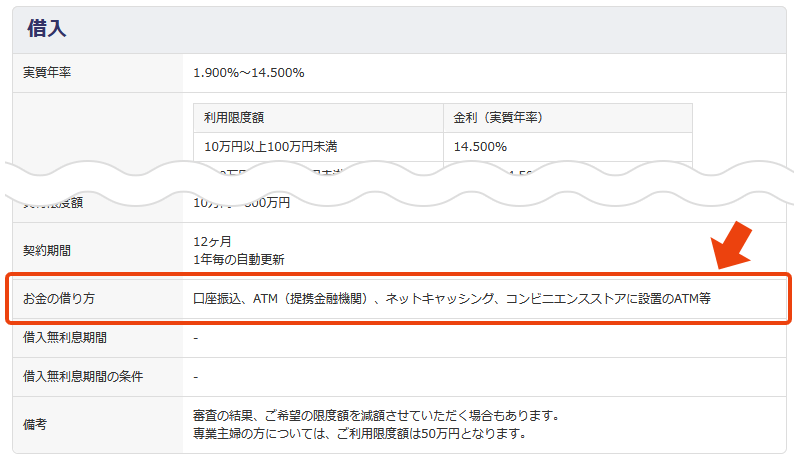The height and width of the screenshot is (460, 800).
Task: Select the 1.900%〜14.500% rate value
Action: [248, 73]
